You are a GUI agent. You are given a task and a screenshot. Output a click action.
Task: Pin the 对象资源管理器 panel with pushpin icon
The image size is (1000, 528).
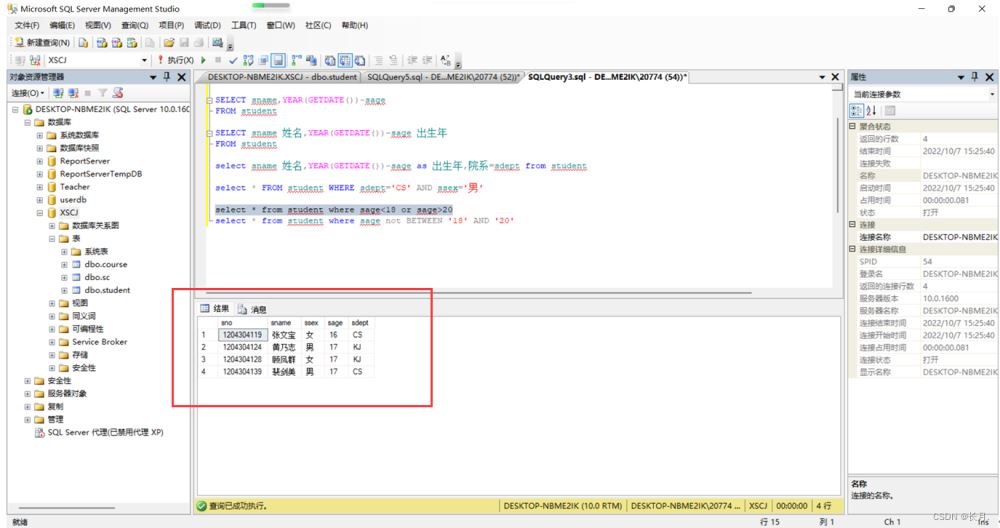click(x=166, y=77)
